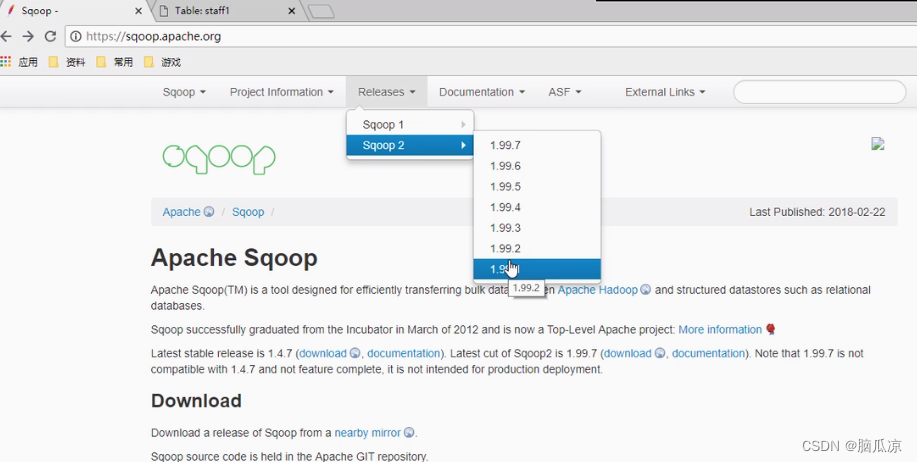The width and height of the screenshot is (917, 462).
Task: Click the Apache Sqoop heading
Action: coord(234,257)
